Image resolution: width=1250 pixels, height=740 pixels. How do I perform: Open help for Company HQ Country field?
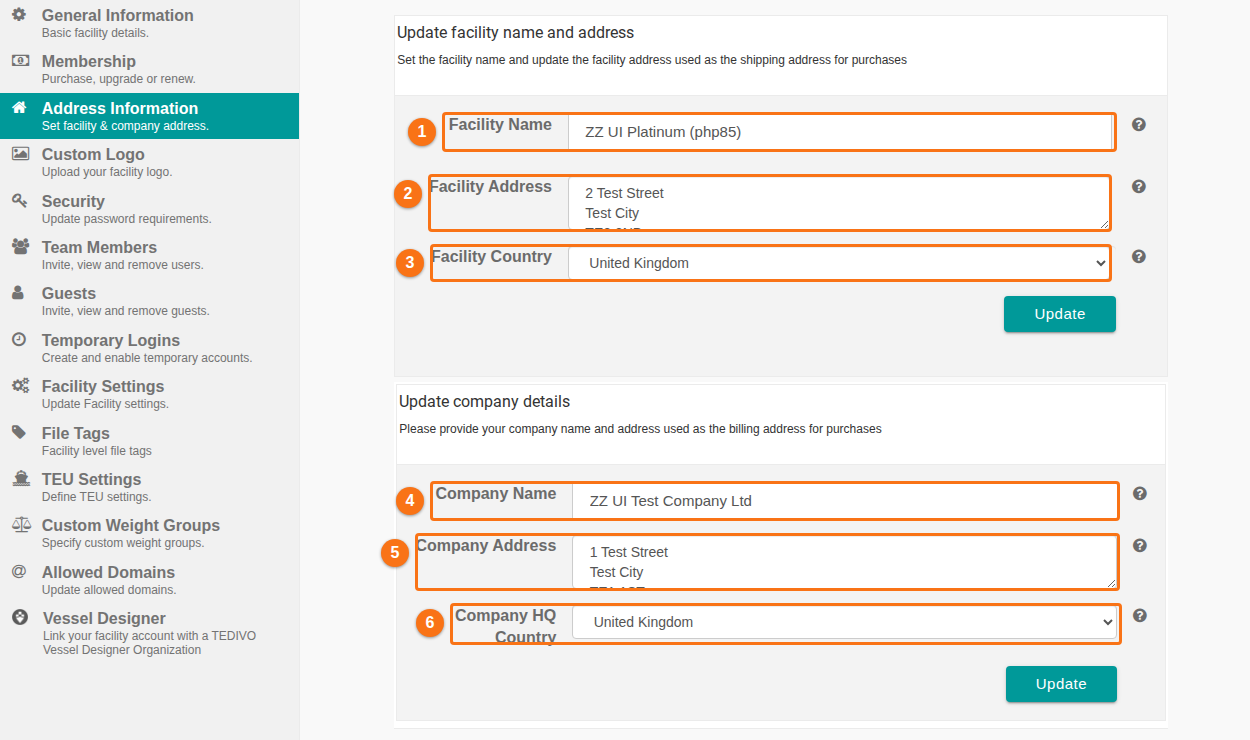click(1140, 616)
